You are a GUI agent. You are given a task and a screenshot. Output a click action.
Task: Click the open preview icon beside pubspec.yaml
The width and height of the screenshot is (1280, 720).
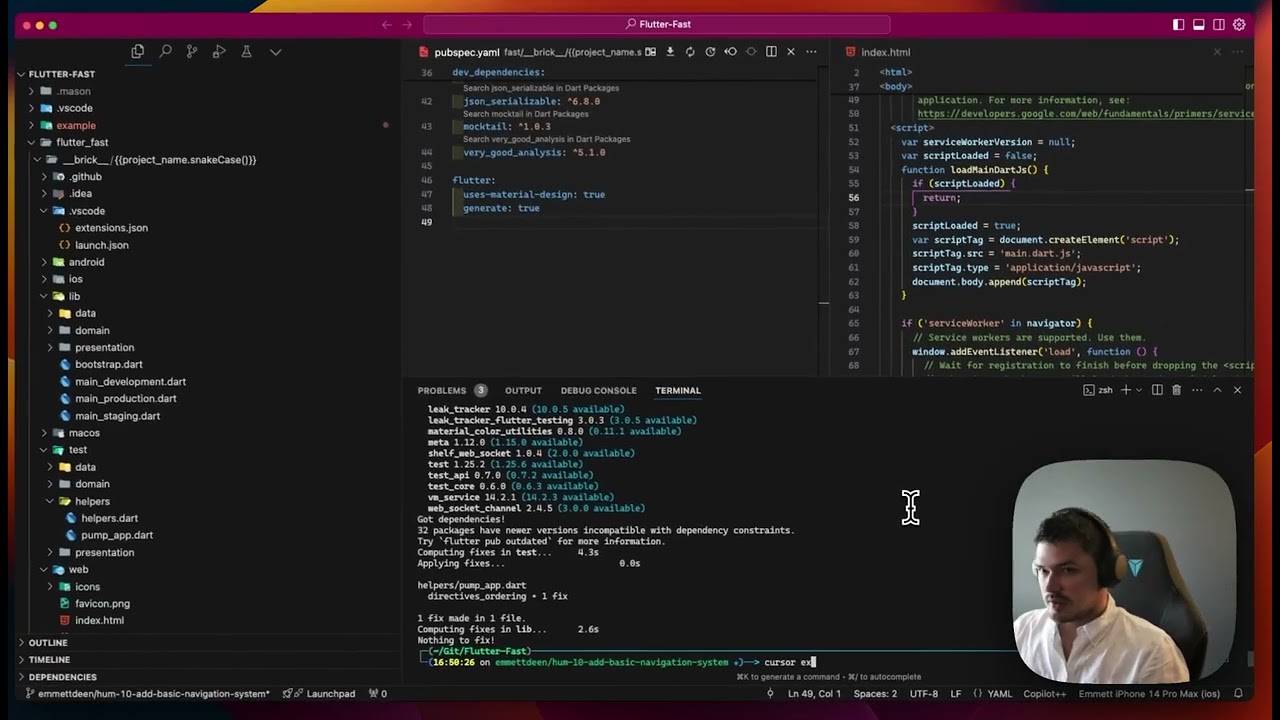tap(651, 52)
